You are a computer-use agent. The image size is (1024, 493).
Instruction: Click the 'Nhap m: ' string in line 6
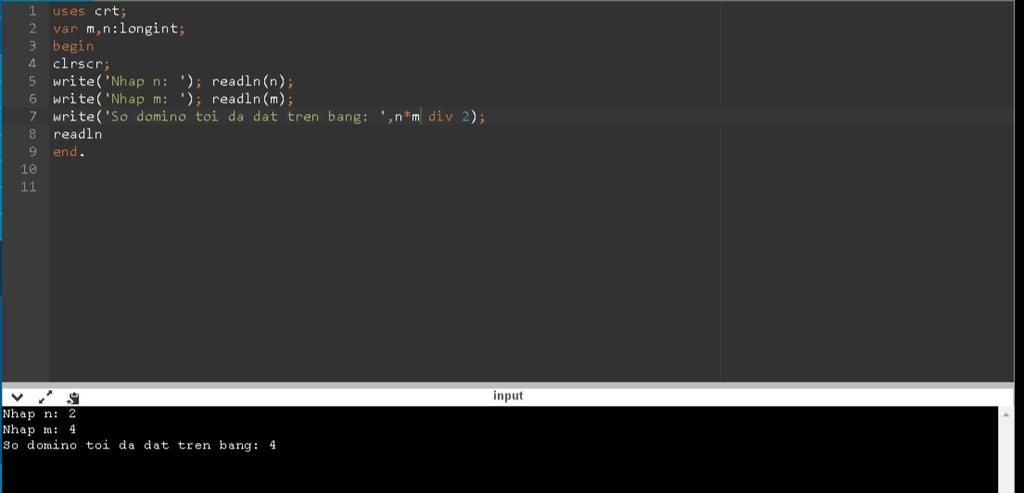(144, 99)
